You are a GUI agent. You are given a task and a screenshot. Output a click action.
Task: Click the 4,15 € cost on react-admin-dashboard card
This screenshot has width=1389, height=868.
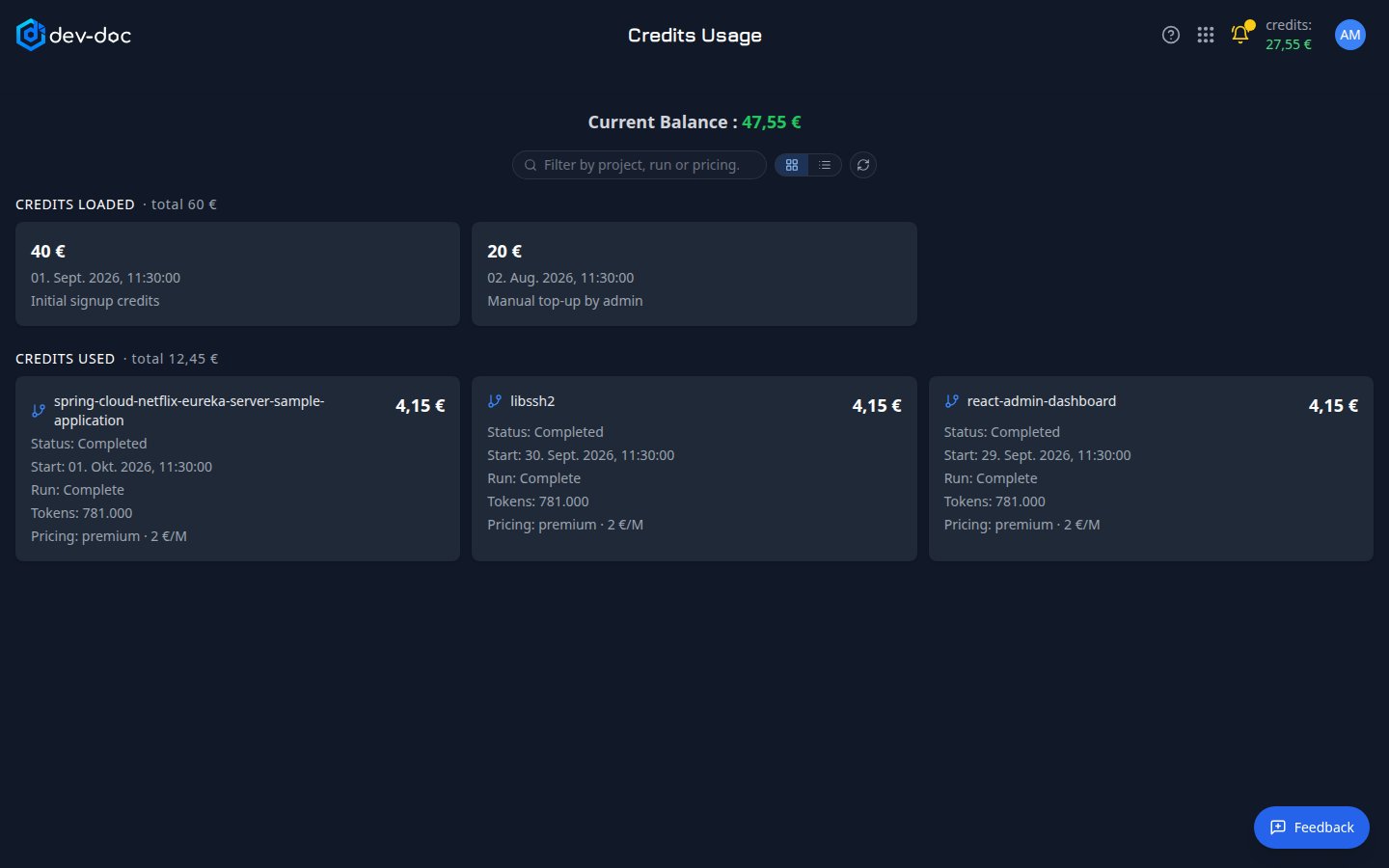click(1333, 406)
